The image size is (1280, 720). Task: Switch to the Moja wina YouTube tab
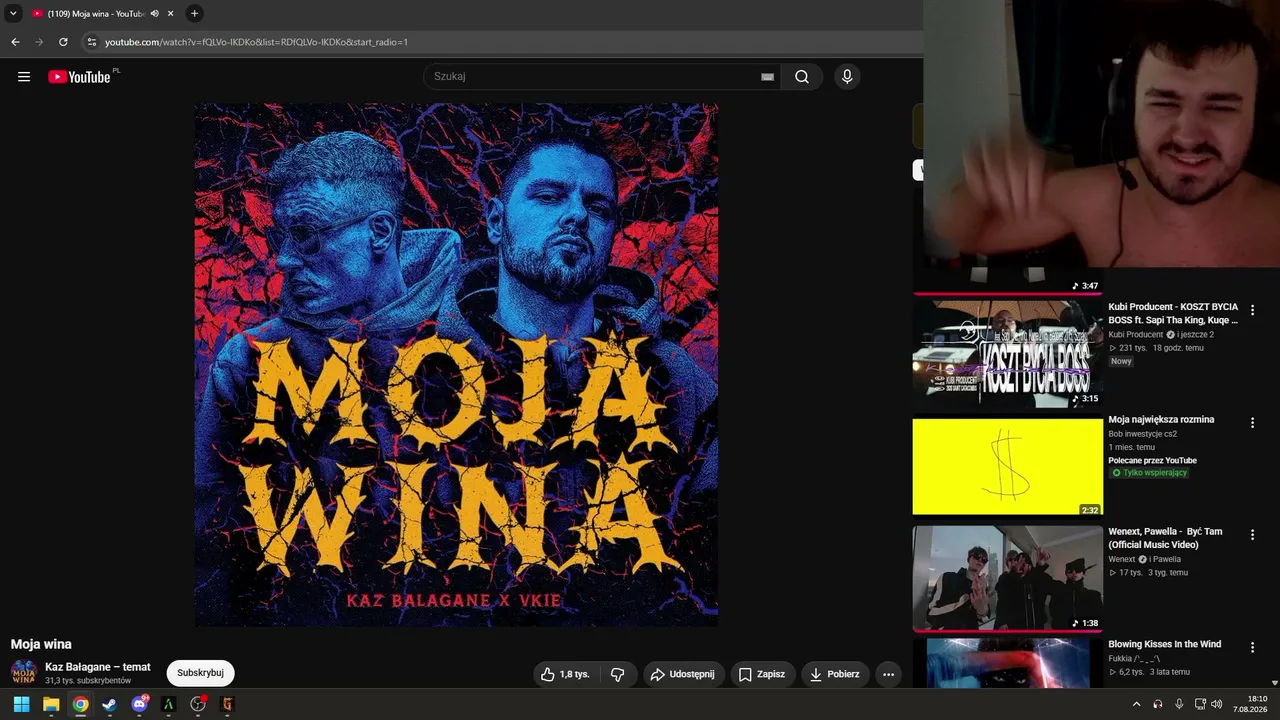pyautogui.click(x=96, y=14)
